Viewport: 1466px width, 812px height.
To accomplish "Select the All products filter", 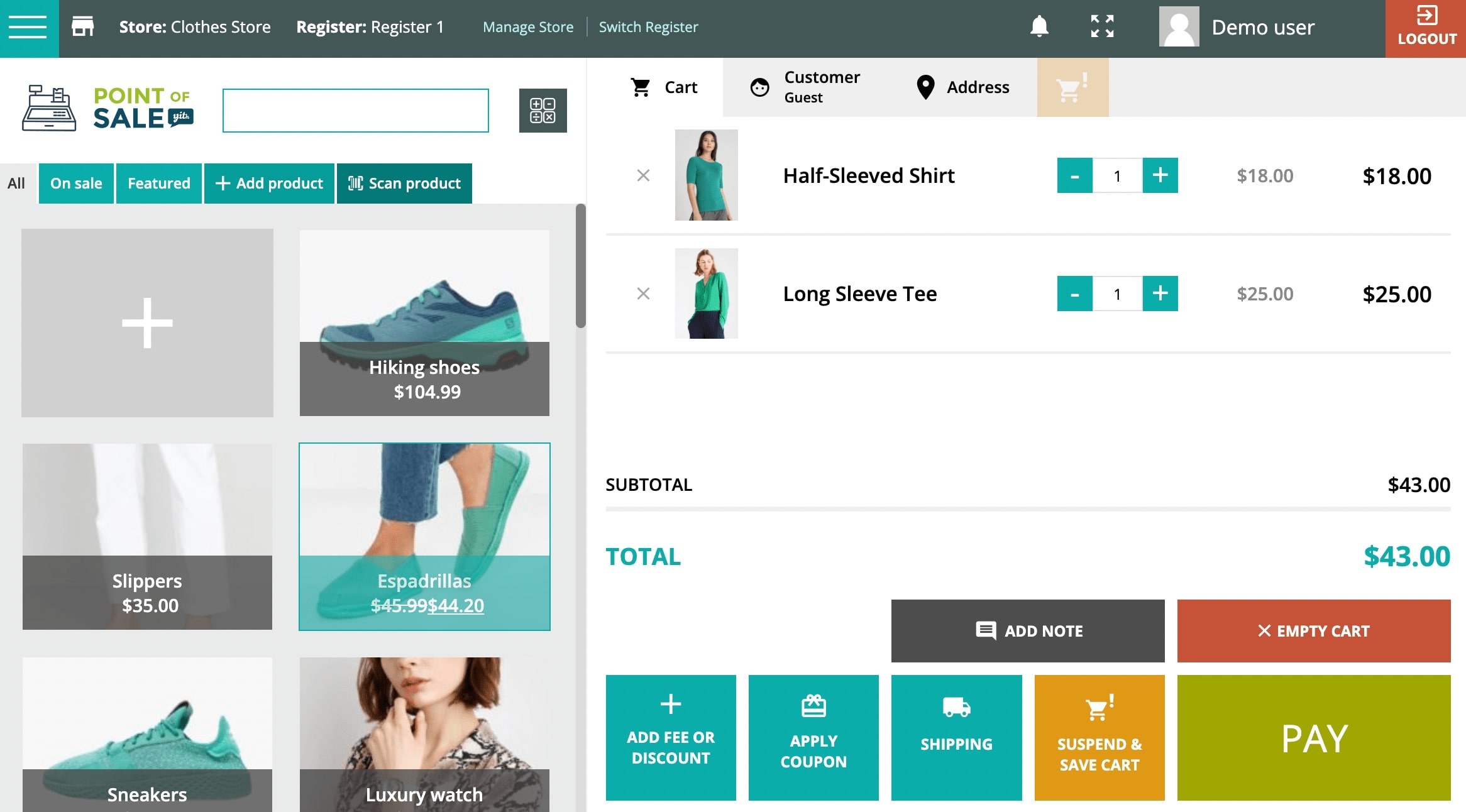I will [16, 184].
